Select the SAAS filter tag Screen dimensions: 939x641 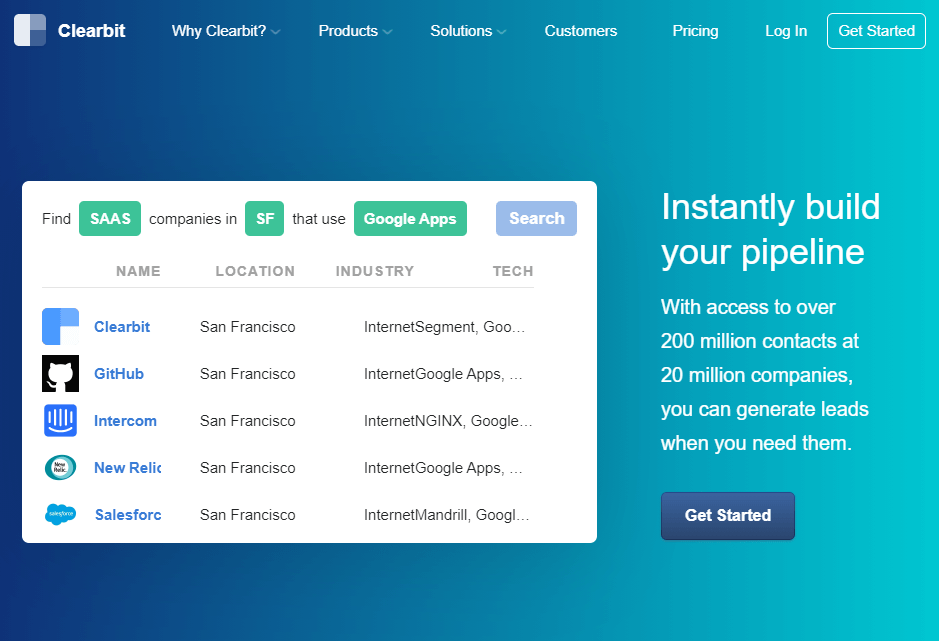coord(110,219)
